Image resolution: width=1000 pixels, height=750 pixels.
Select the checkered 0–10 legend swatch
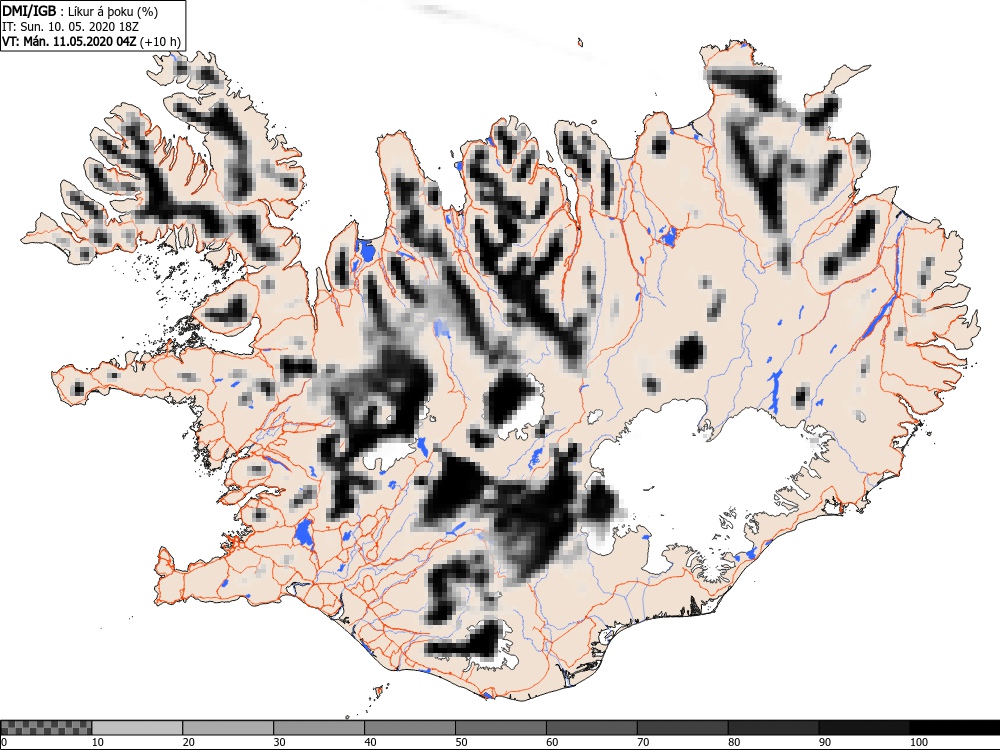pos(47,728)
